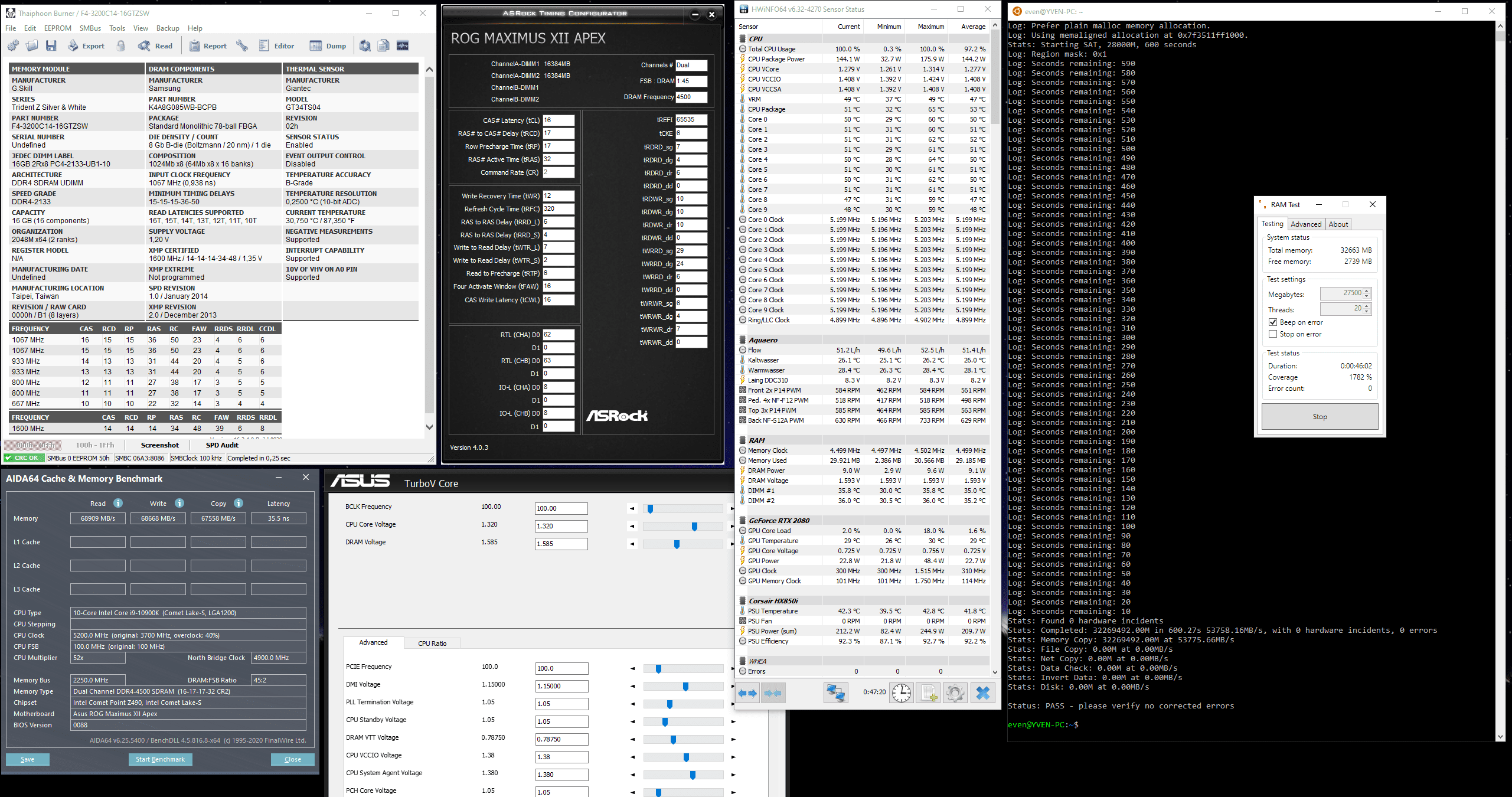Click the HWiNFO sensor list vertical scrollbar
The width and height of the screenshot is (1512, 797).
pos(995,348)
